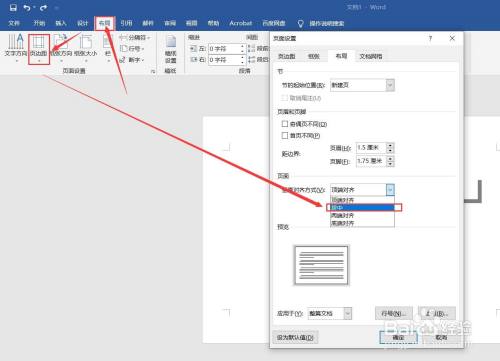Image resolution: width=500 pixels, height=361 pixels.
Task: Open the 页边距 margins tool
Action: pyautogui.click(x=39, y=49)
